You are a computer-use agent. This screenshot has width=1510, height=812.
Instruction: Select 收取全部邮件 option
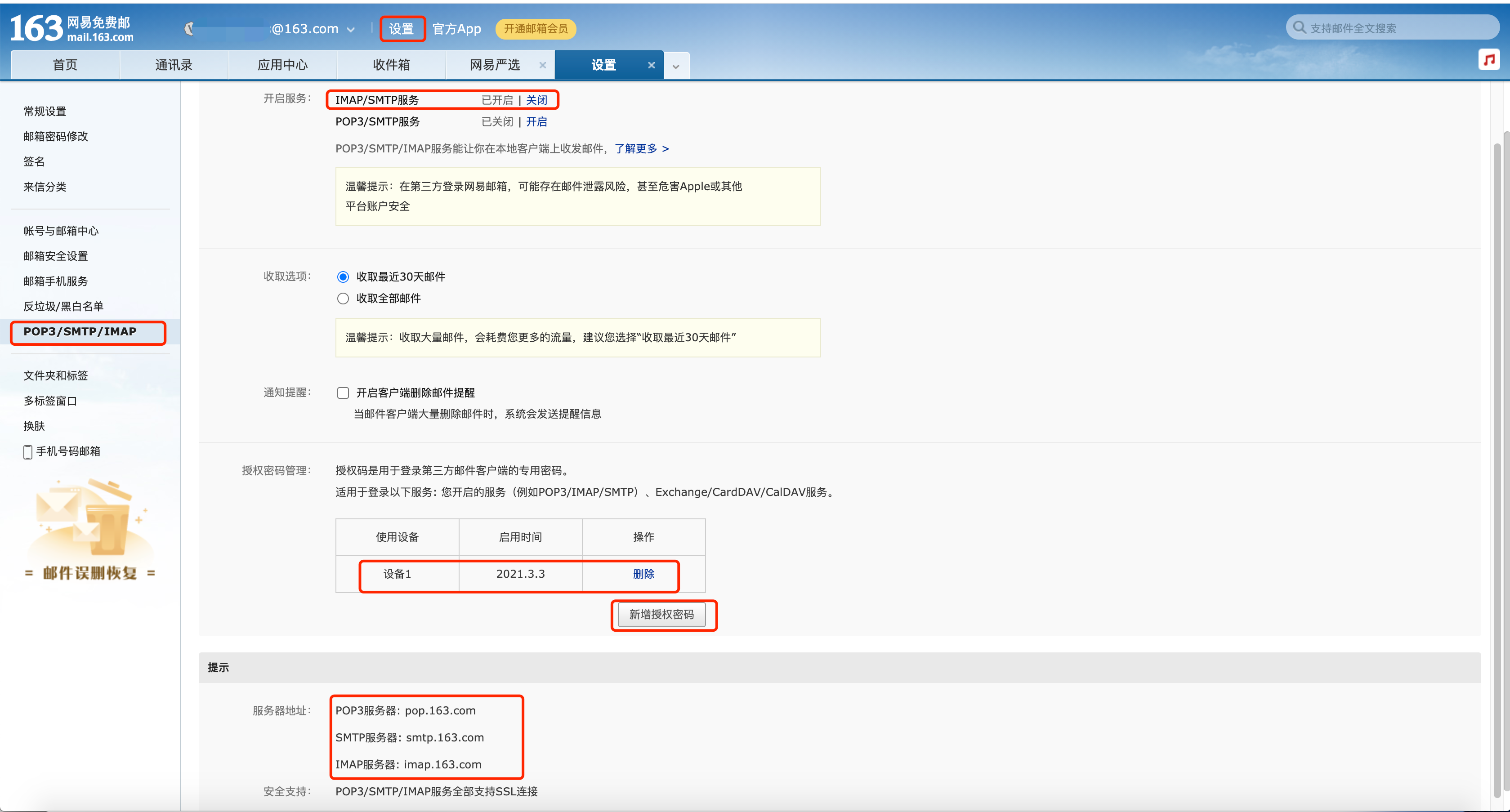343,299
